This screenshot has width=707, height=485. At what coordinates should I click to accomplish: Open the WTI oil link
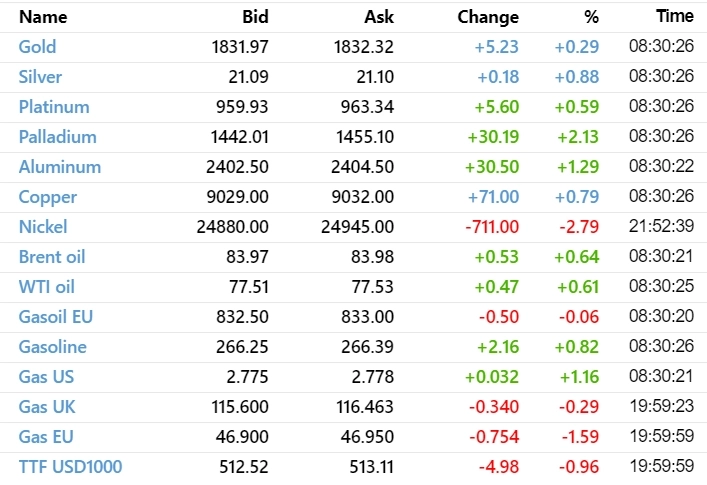click(x=47, y=287)
